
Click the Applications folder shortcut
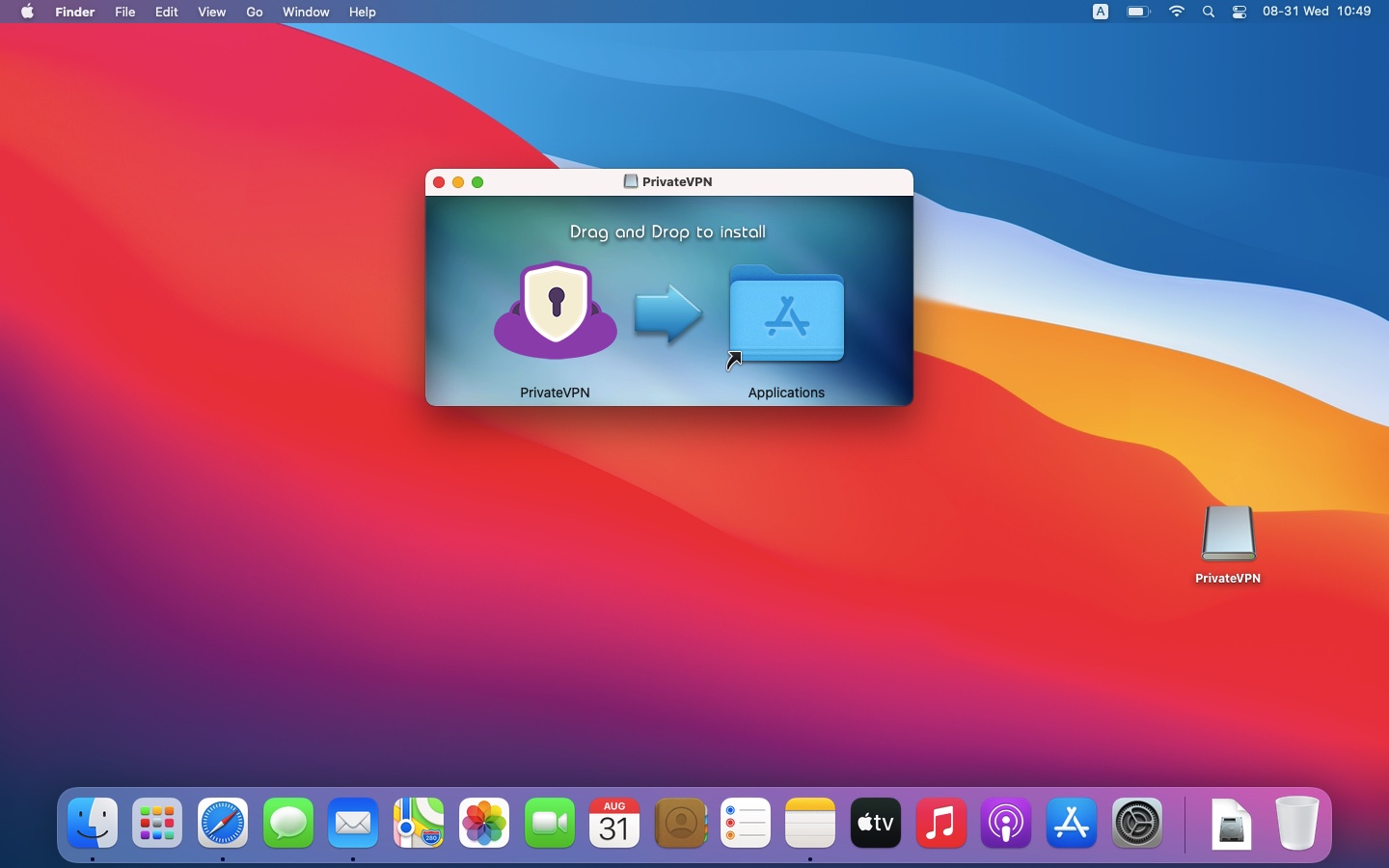(786, 315)
